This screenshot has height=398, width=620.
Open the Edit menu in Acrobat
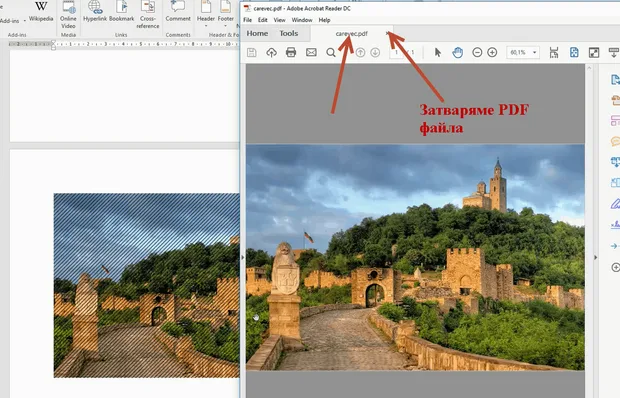pos(263,20)
